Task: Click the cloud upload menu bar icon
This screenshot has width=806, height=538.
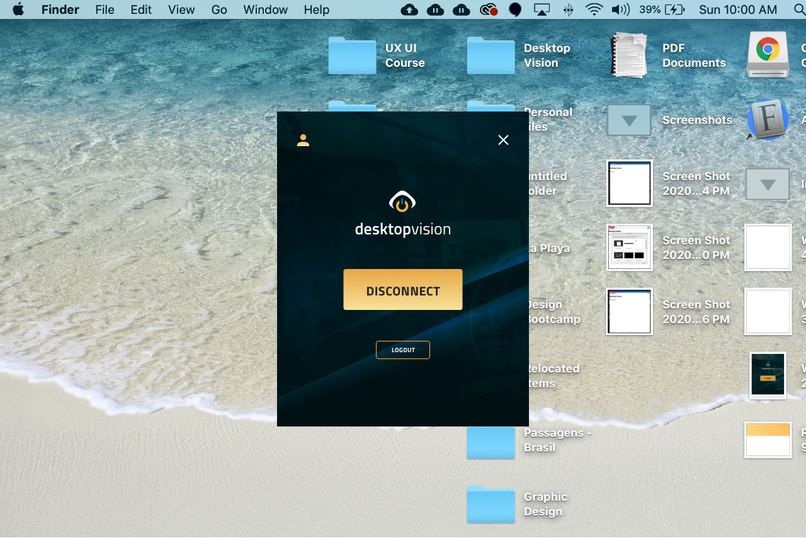Action: click(x=409, y=10)
